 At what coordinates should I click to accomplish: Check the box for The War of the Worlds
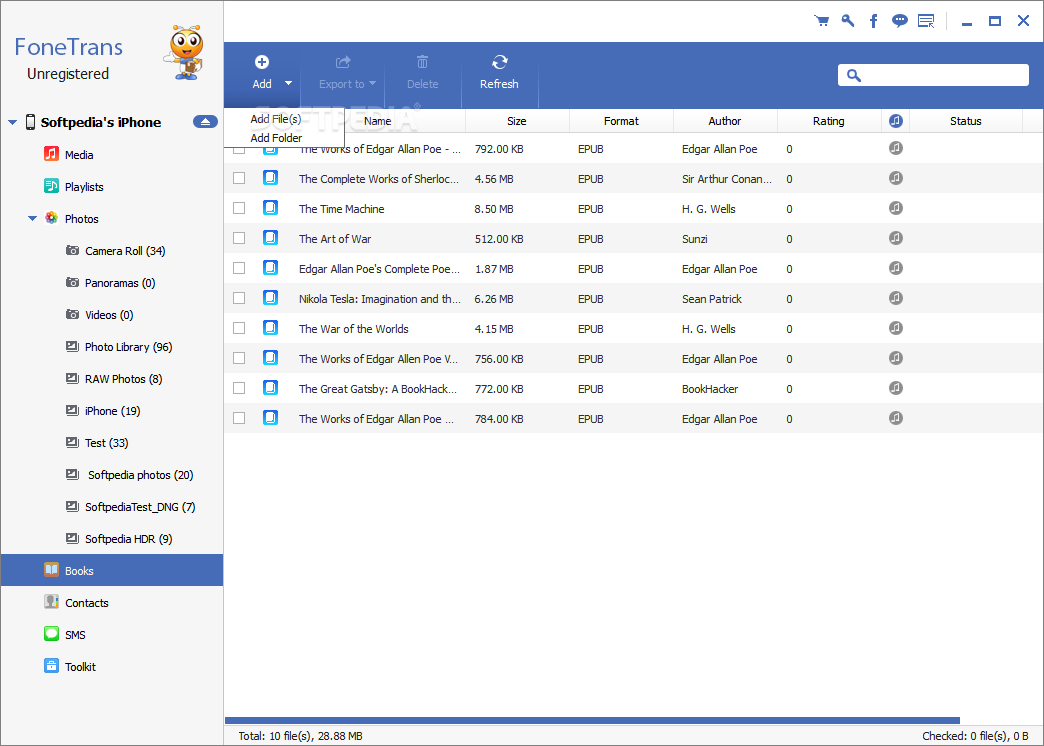tap(239, 328)
